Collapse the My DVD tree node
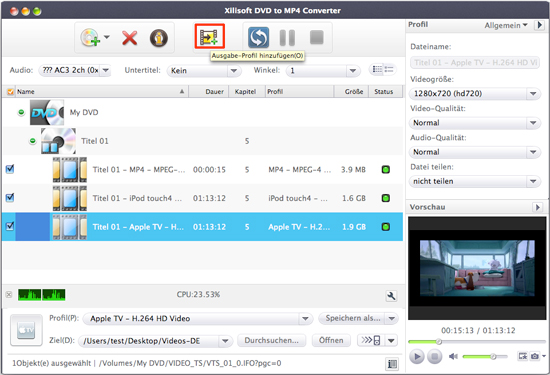The image size is (550, 375). coord(21,112)
